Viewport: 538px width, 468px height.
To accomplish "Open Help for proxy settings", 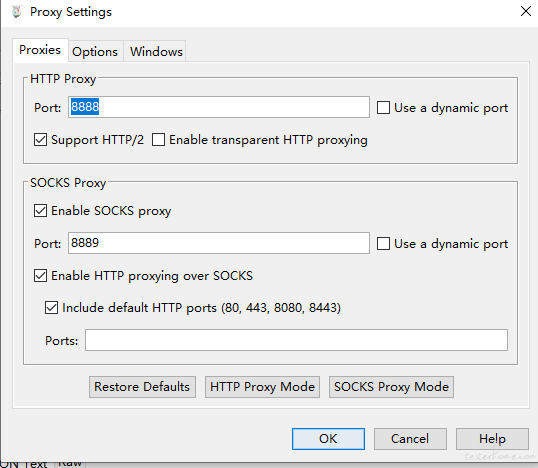I will [x=492, y=439].
